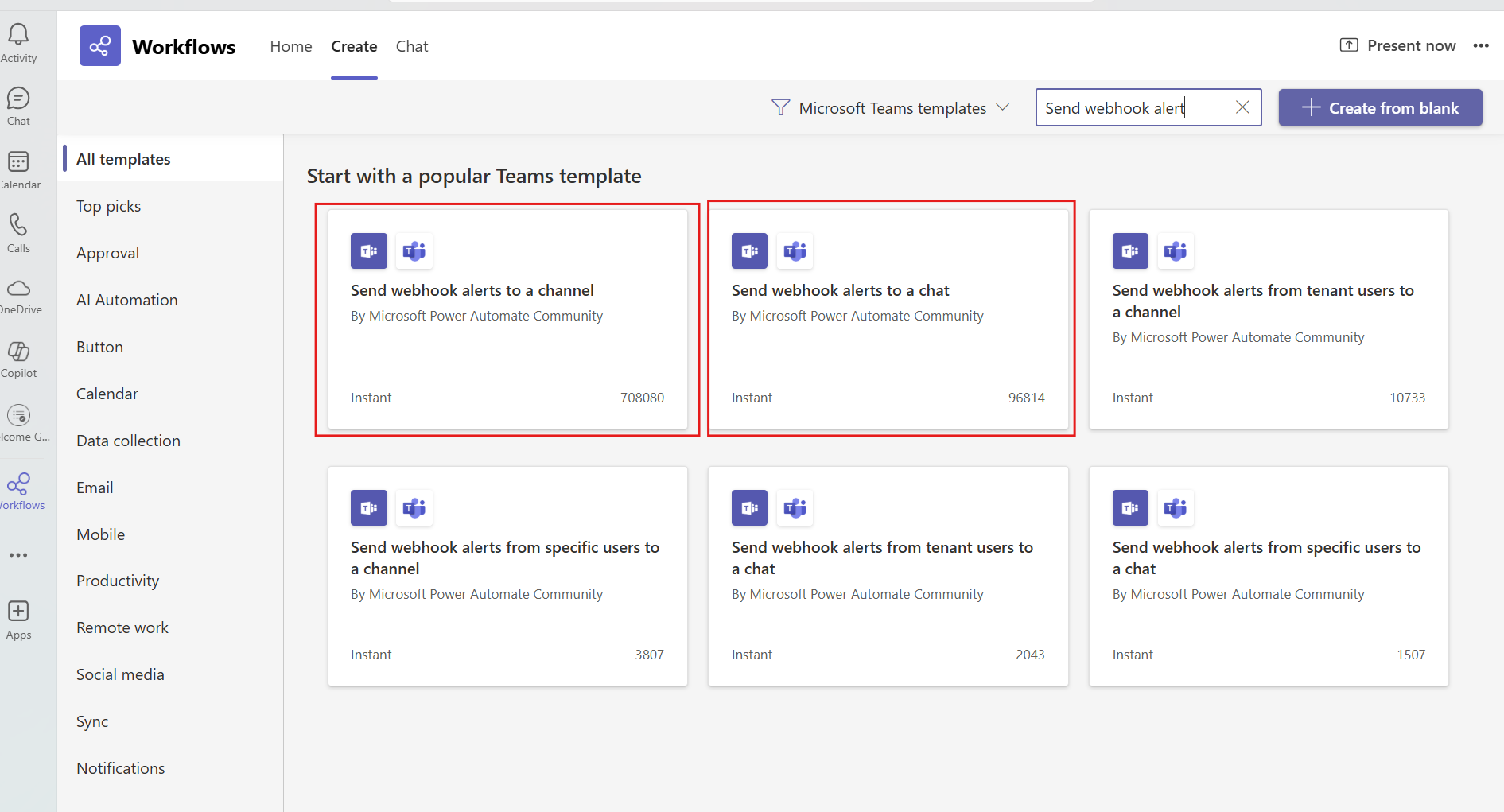Open 'alerts from specific users to a channel' template
This screenshot has width=1504, height=812.
pyautogui.click(x=507, y=576)
